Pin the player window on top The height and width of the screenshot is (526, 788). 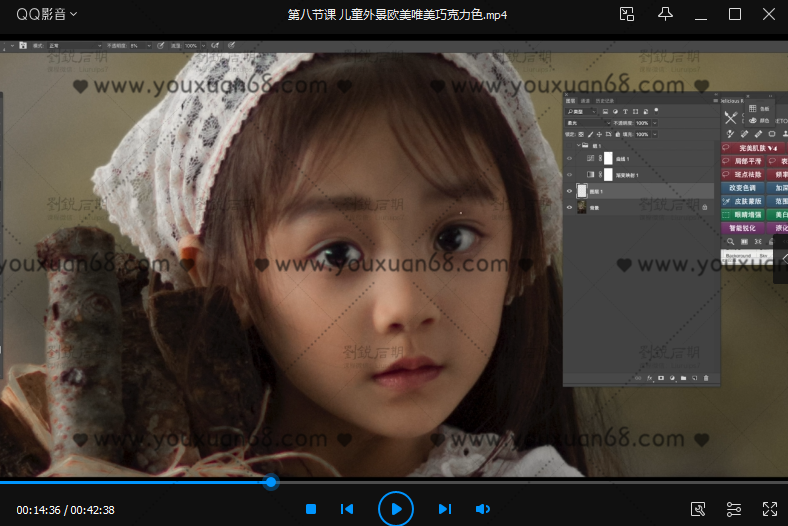665,14
